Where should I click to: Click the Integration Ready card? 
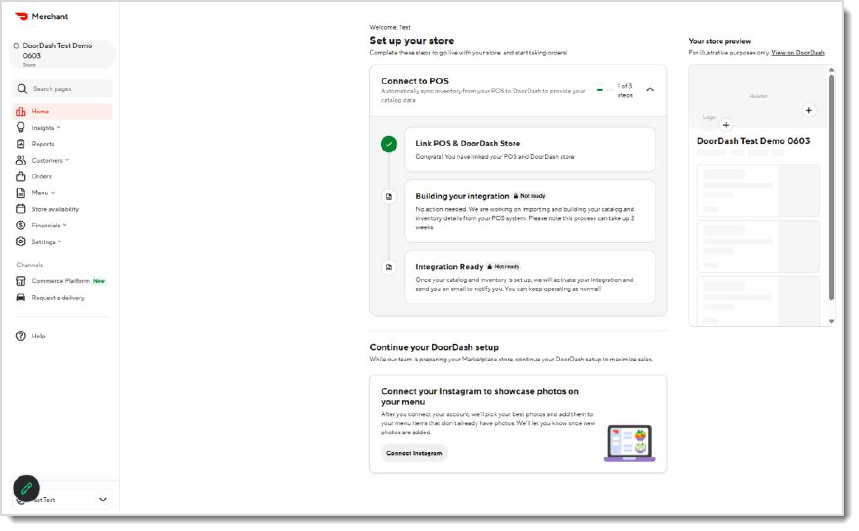530,277
